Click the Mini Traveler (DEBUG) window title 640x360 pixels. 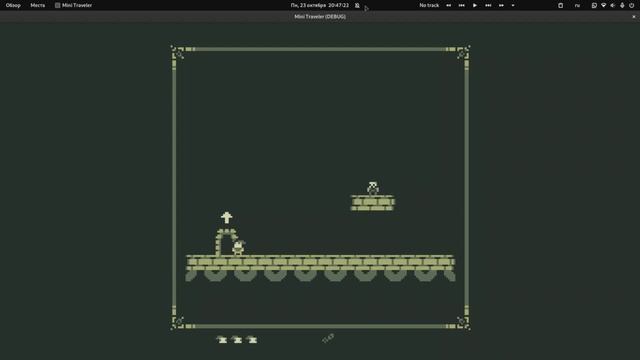click(x=320, y=17)
